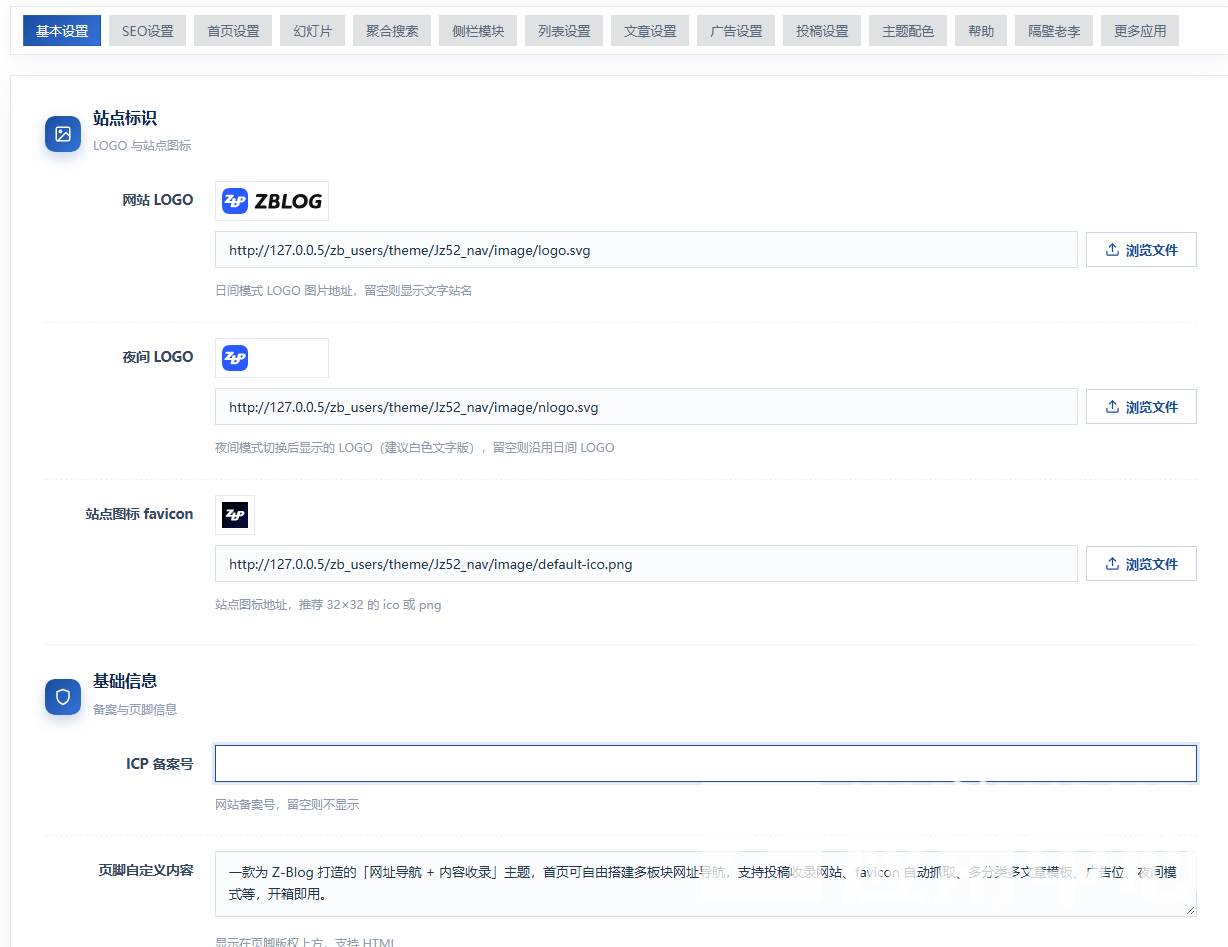Open the 基本设置 tab

(x=62, y=31)
